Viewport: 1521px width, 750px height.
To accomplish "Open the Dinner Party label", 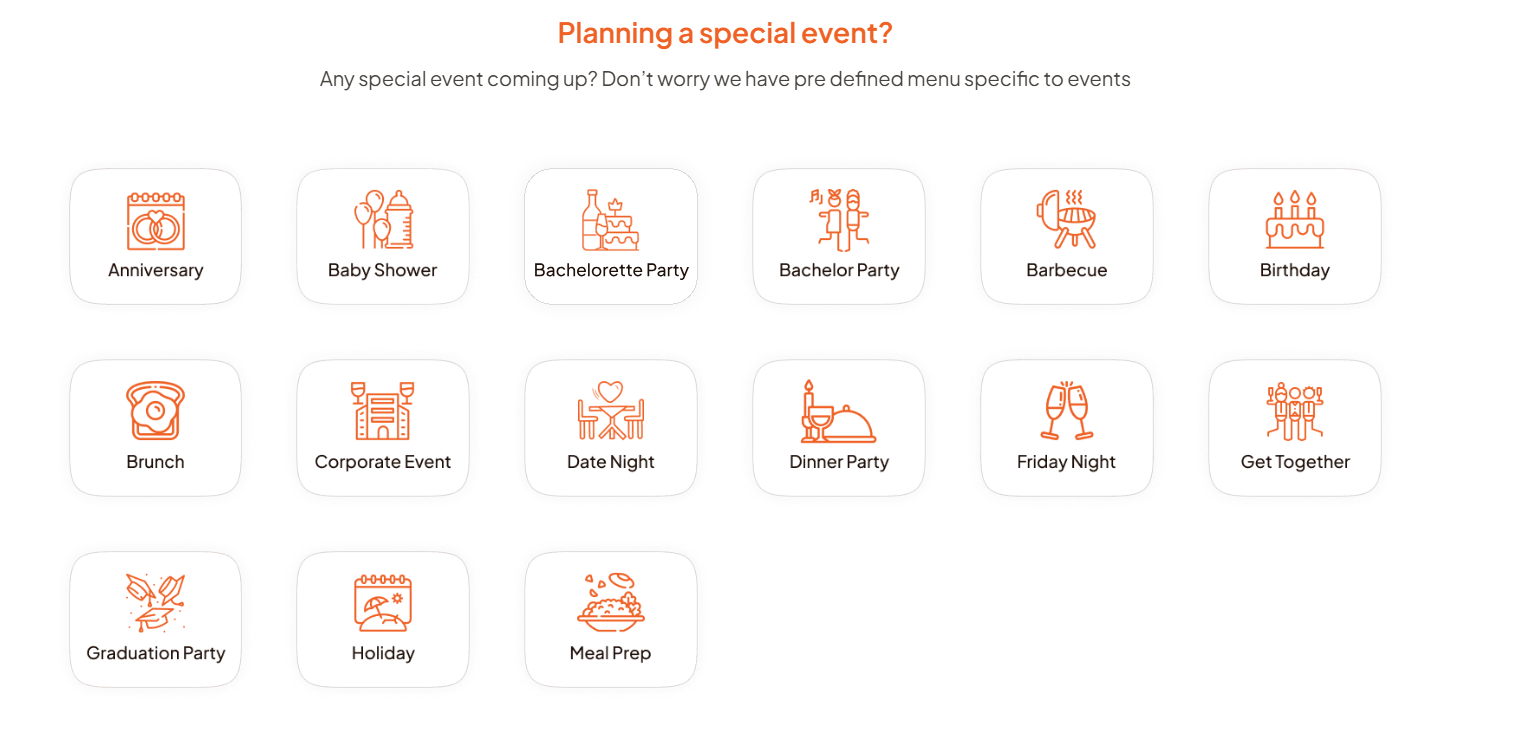I will (839, 462).
